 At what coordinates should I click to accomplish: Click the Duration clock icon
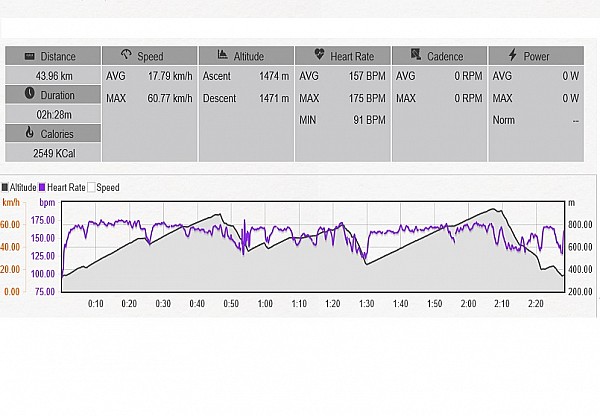tap(29, 94)
